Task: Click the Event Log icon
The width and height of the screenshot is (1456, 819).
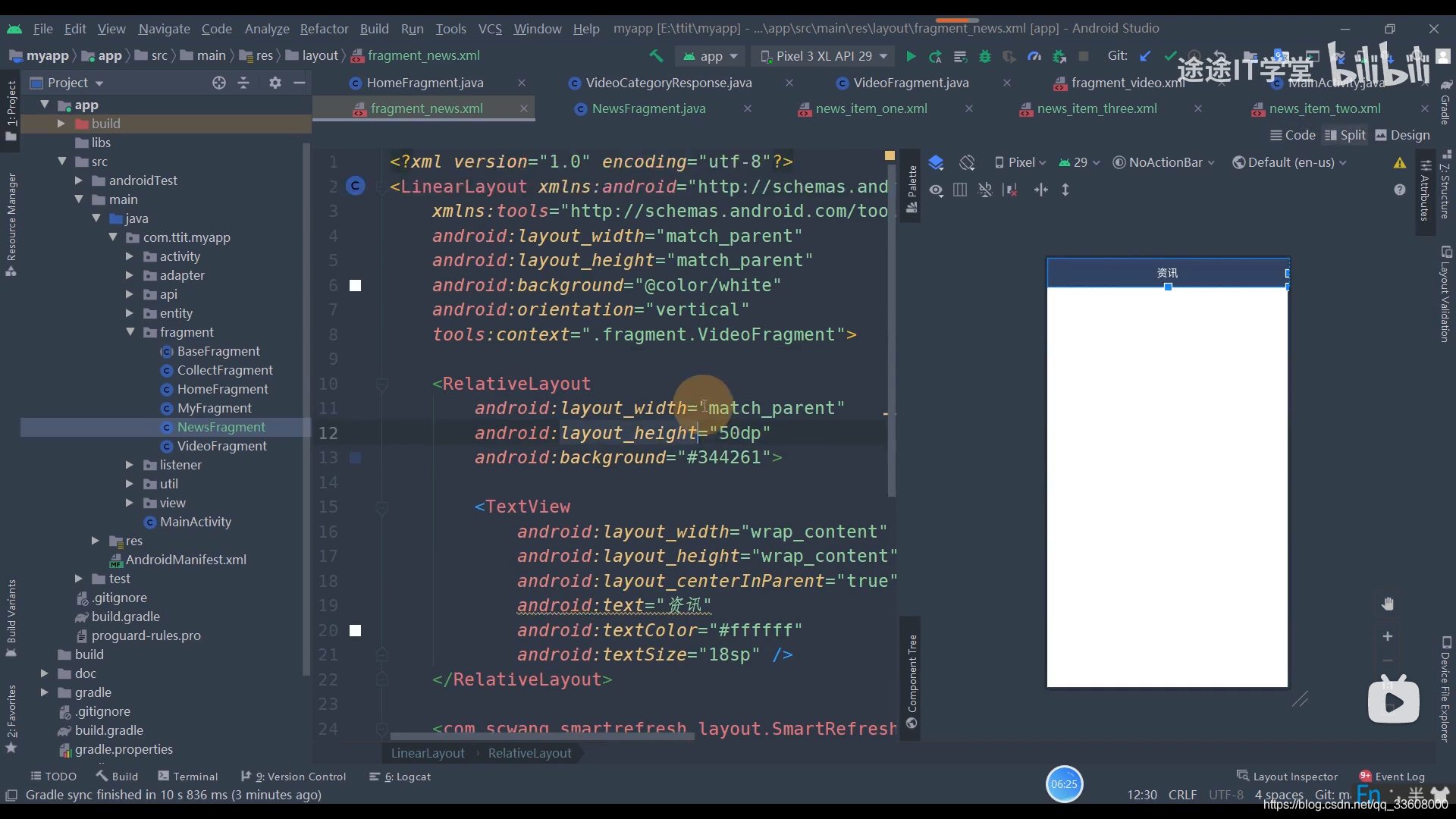Action: [x=1365, y=775]
